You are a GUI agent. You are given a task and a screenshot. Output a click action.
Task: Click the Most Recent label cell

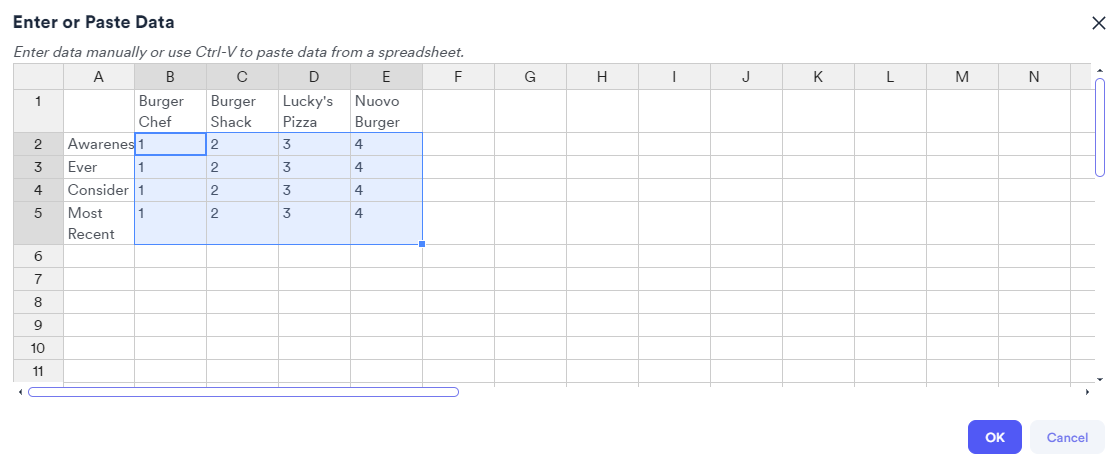(x=99, y=223)
